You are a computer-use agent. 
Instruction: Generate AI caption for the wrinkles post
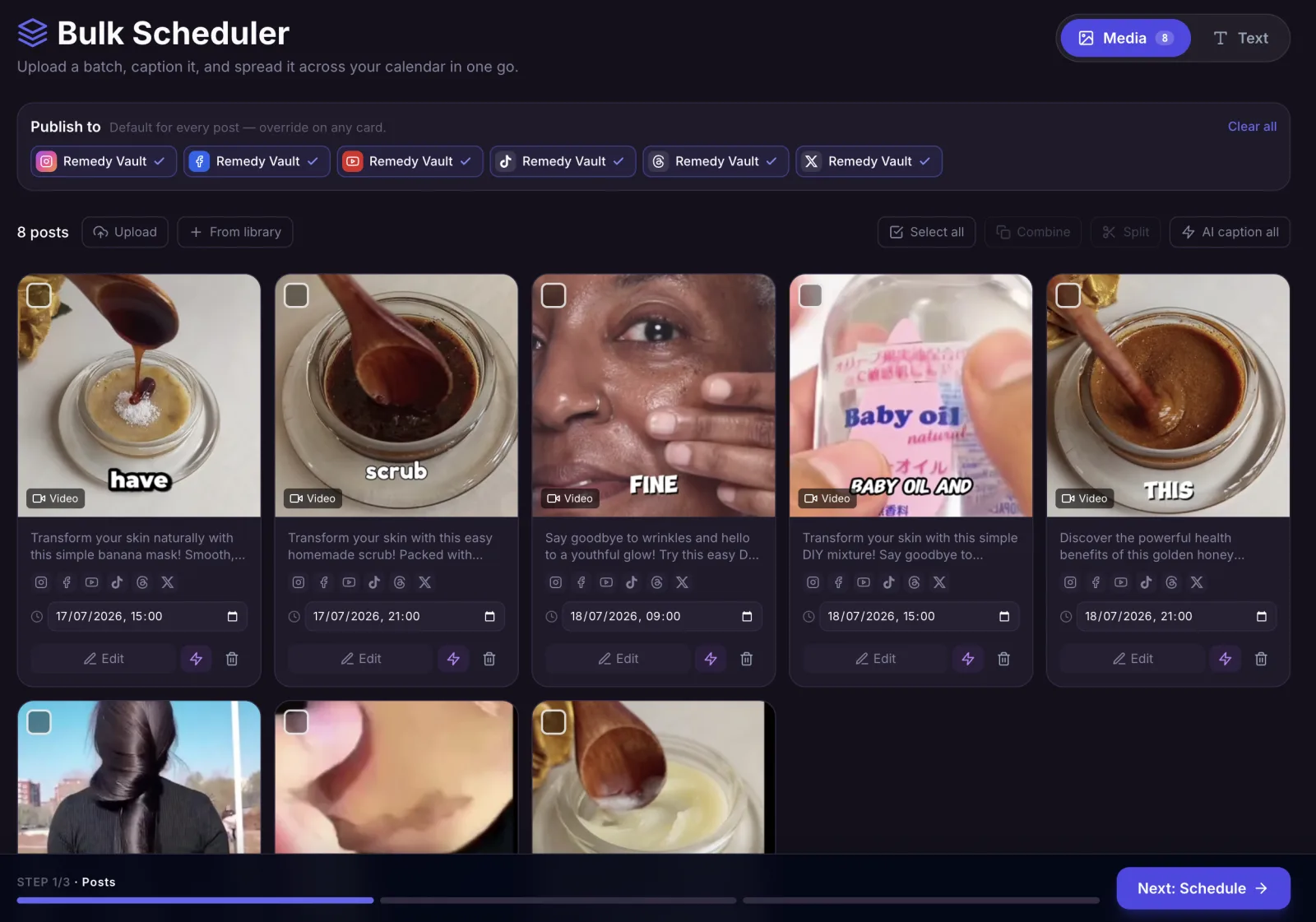[x=711, y=659]
